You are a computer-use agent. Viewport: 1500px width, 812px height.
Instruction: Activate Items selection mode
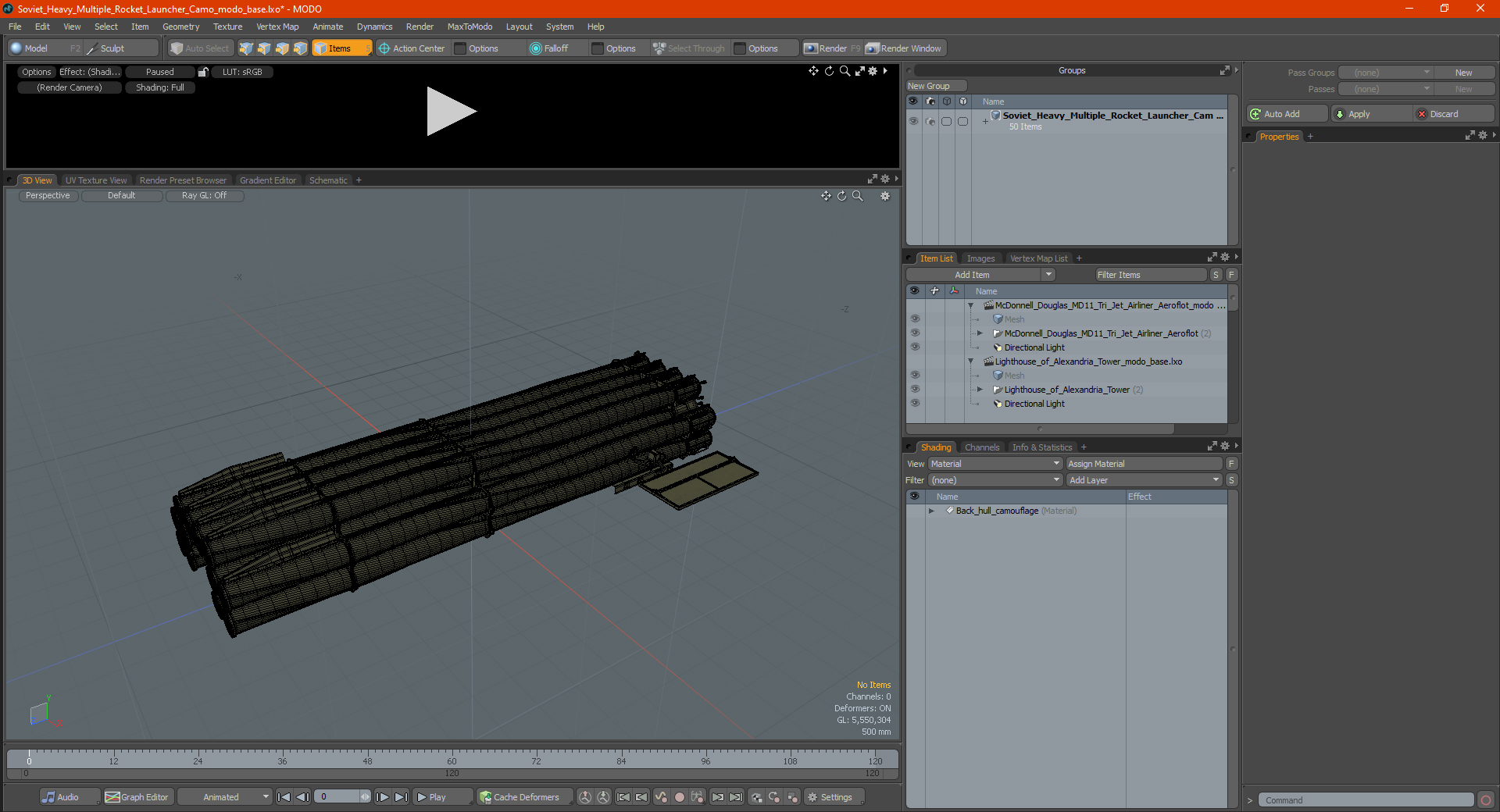[x=341, y=48]
